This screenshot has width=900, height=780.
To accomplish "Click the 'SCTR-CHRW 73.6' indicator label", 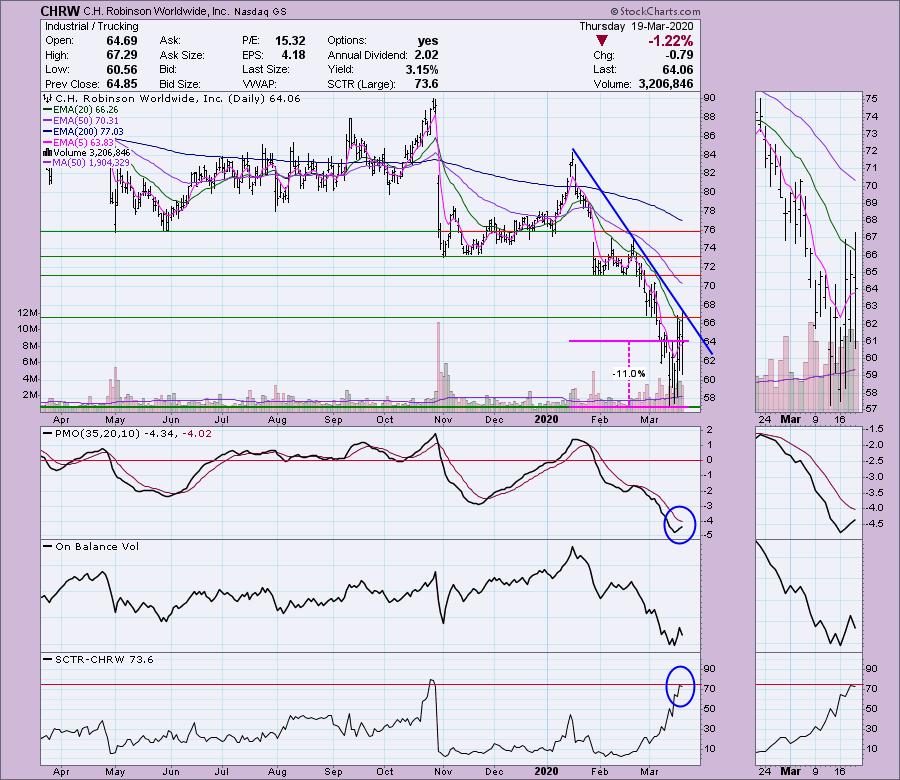I will click(x=104, y=659).
